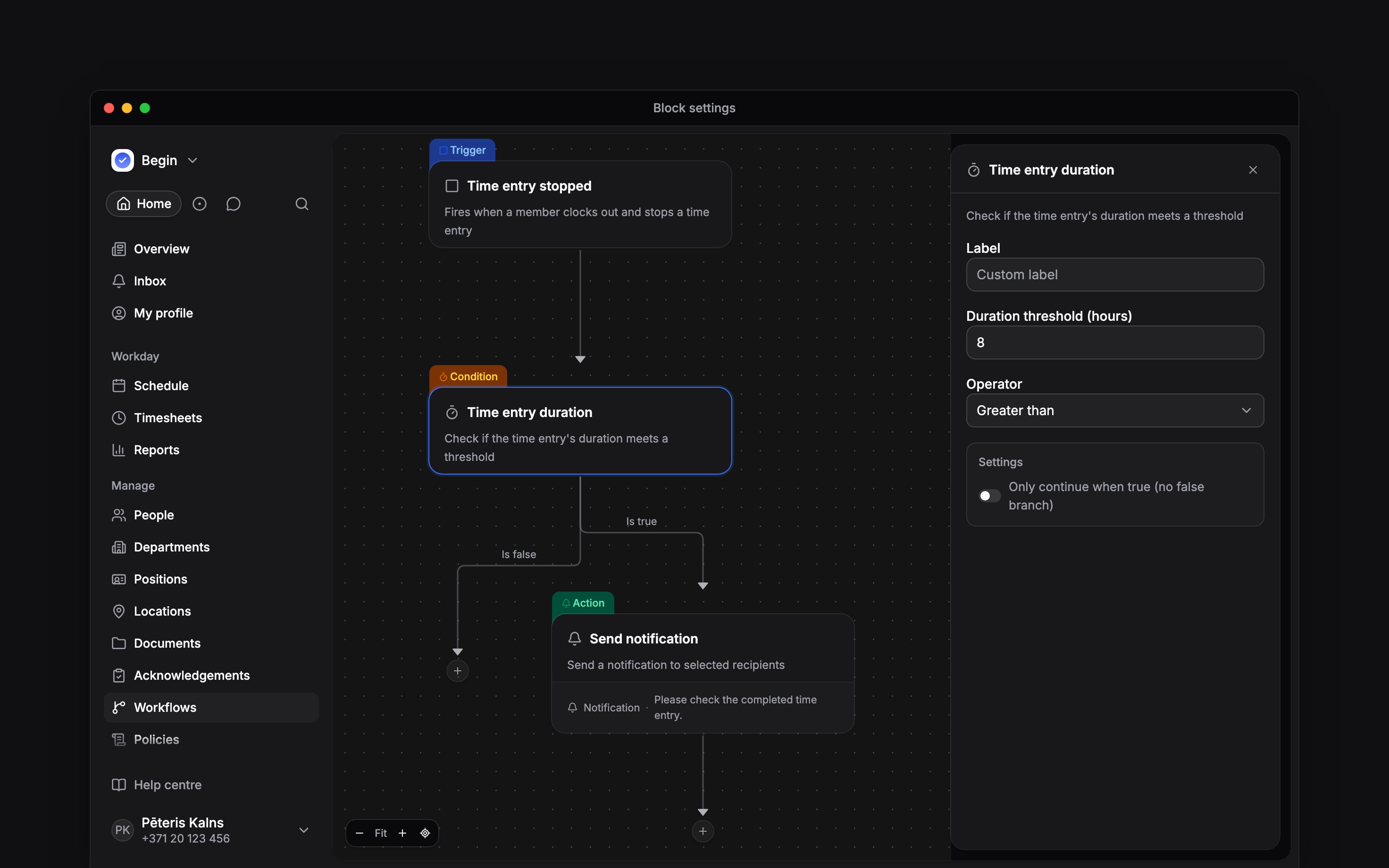Click the PK avatar at sidebar bottom
Screen dimensions: 1389x868
point(122,830)
